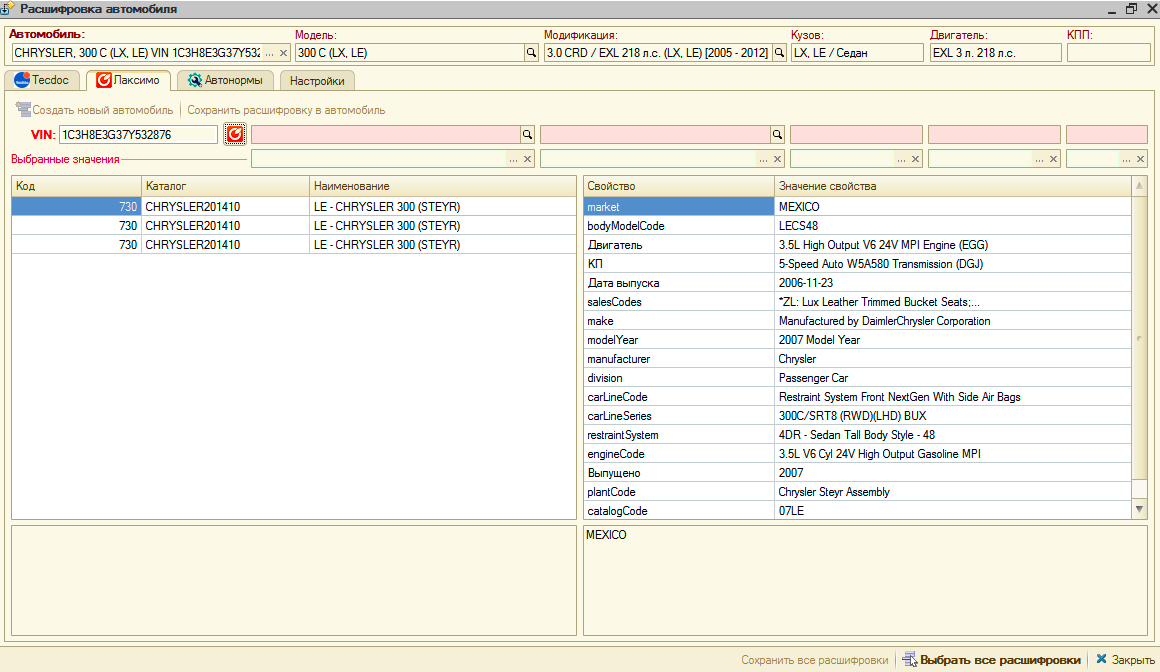This screenshot has height=672, width=1160.
Task: Click the Наименование column header
Action: (x=442, y=186)
